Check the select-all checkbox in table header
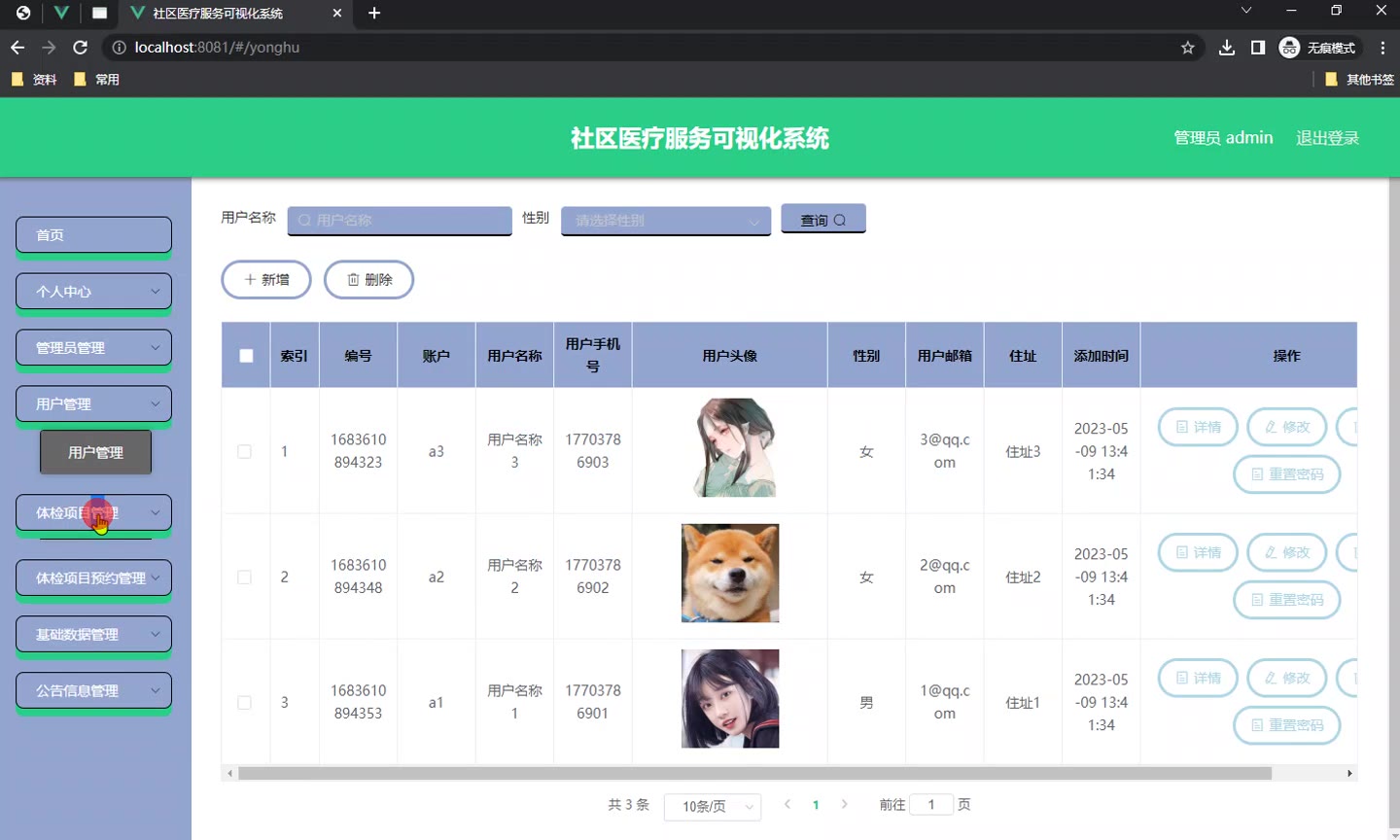Screen dimensions: 1400x840 (x=246, y=356)
